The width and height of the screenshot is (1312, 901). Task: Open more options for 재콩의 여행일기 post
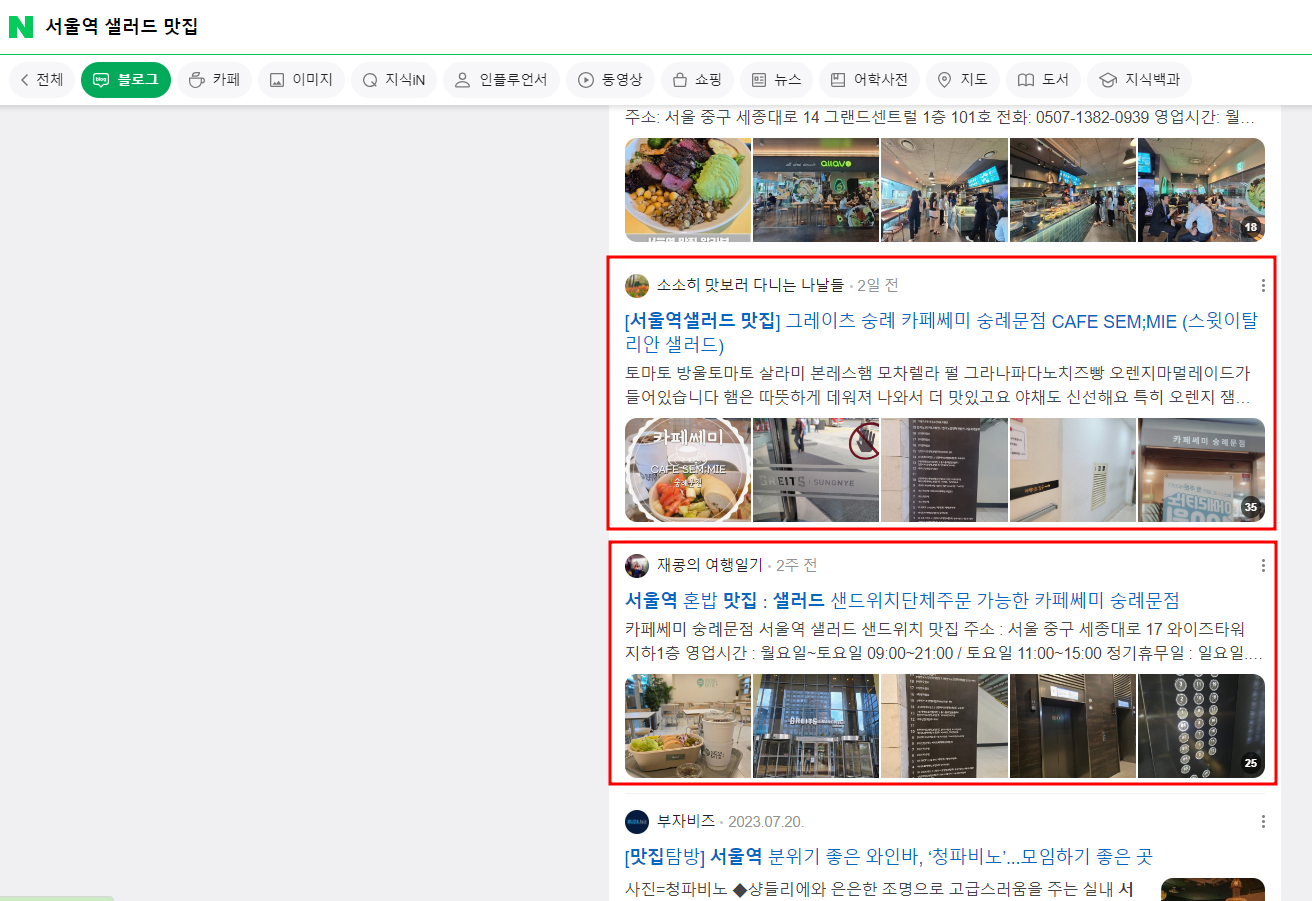pyautogui.click(x=1263, y=566)
